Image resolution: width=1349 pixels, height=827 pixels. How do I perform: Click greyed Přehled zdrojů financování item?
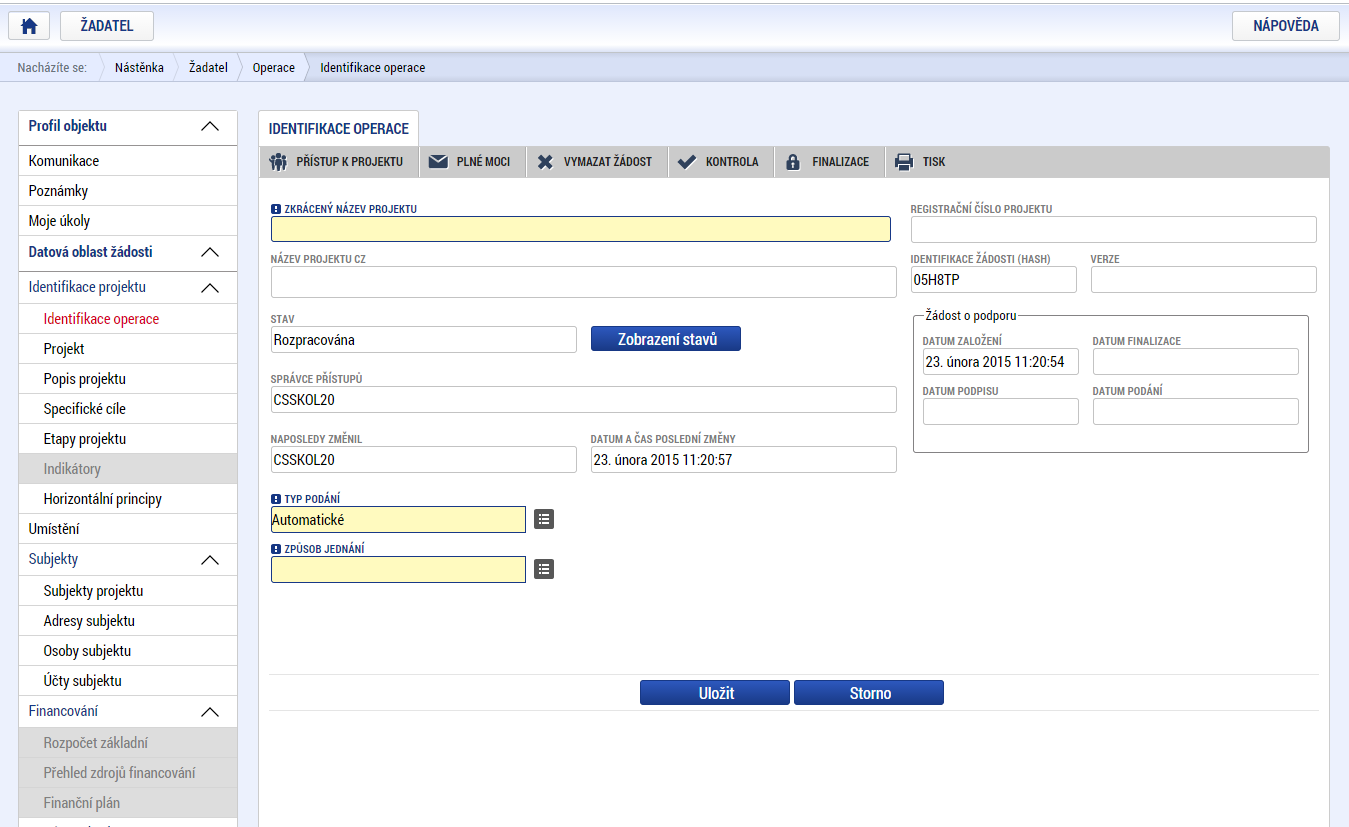(x=128, y=773)
